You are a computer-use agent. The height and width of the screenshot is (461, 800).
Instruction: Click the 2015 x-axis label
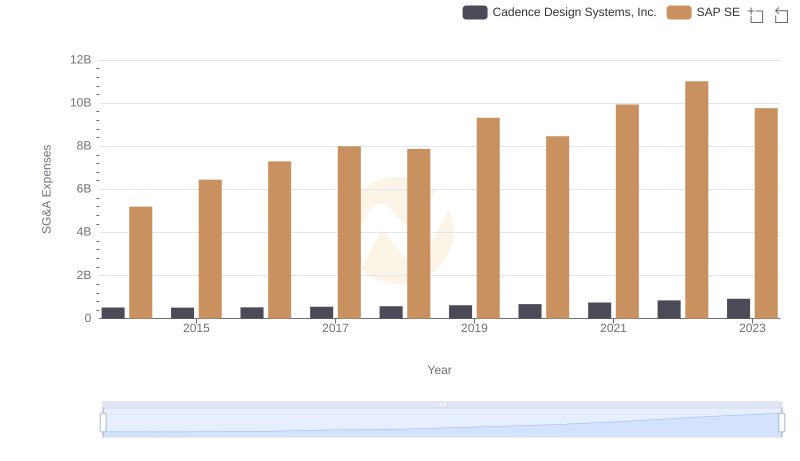[x=196, y=328]
